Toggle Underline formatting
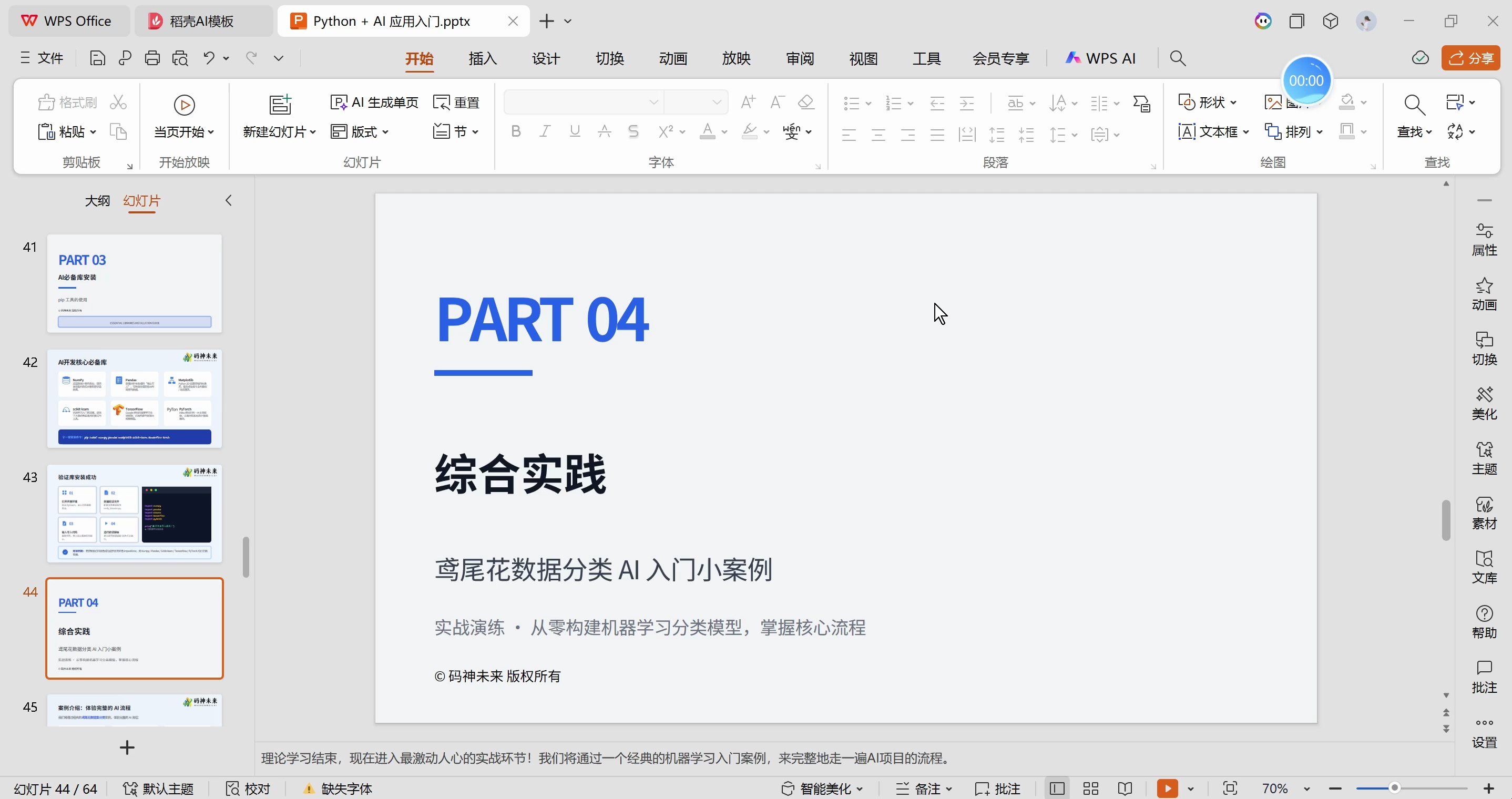 tap(575, 131)
